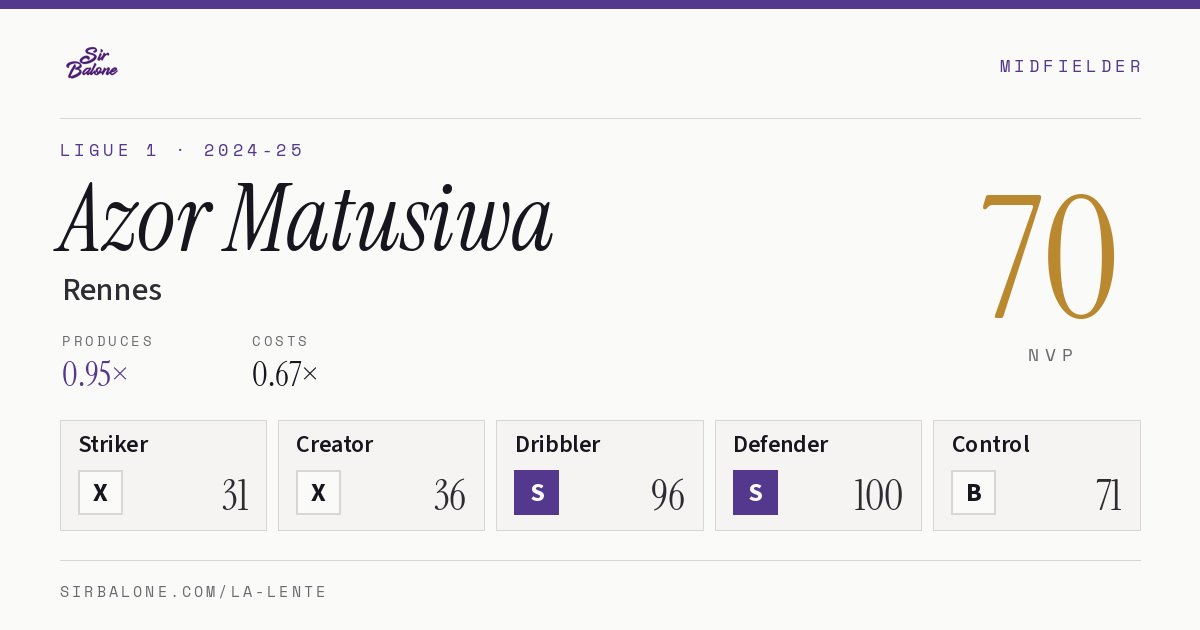This screenshot has height=630, width=1200.
Task: Click the Control B grade badge
Action: click(x=973, y=493)
